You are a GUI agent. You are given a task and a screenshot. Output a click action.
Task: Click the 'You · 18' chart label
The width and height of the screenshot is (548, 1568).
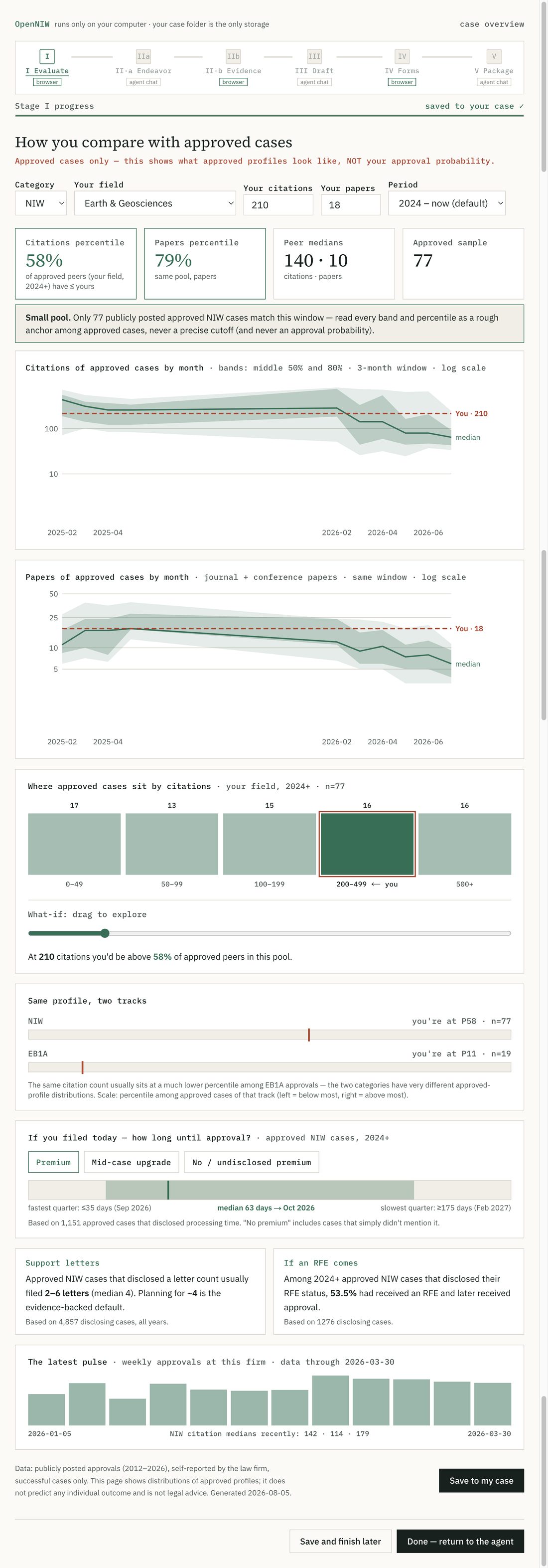coord(469,628)
